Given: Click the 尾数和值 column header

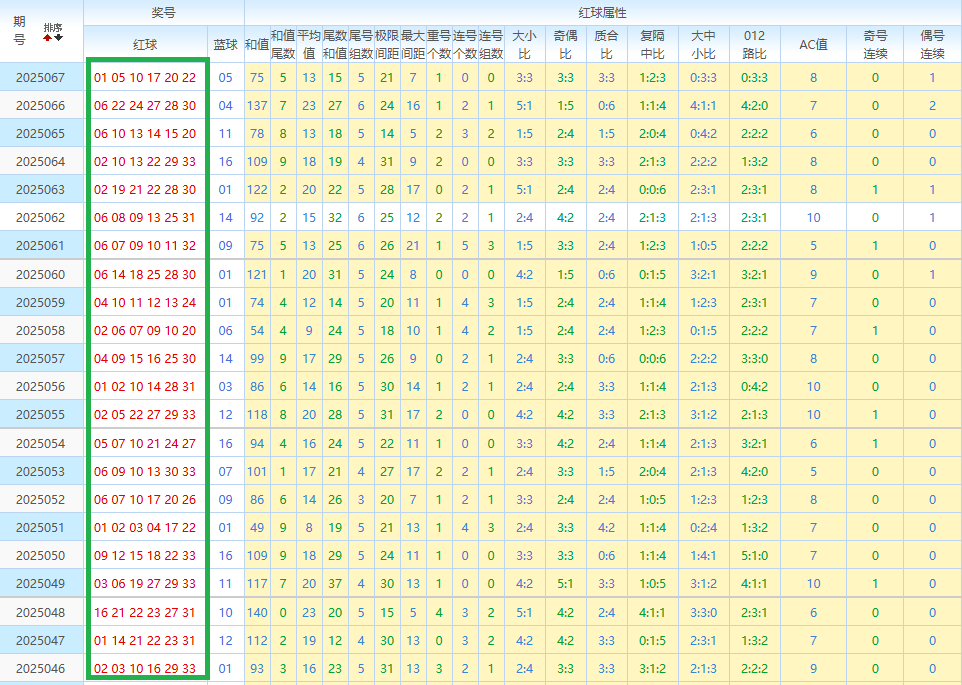Looking at the screenshot, I should coord(334,44).
